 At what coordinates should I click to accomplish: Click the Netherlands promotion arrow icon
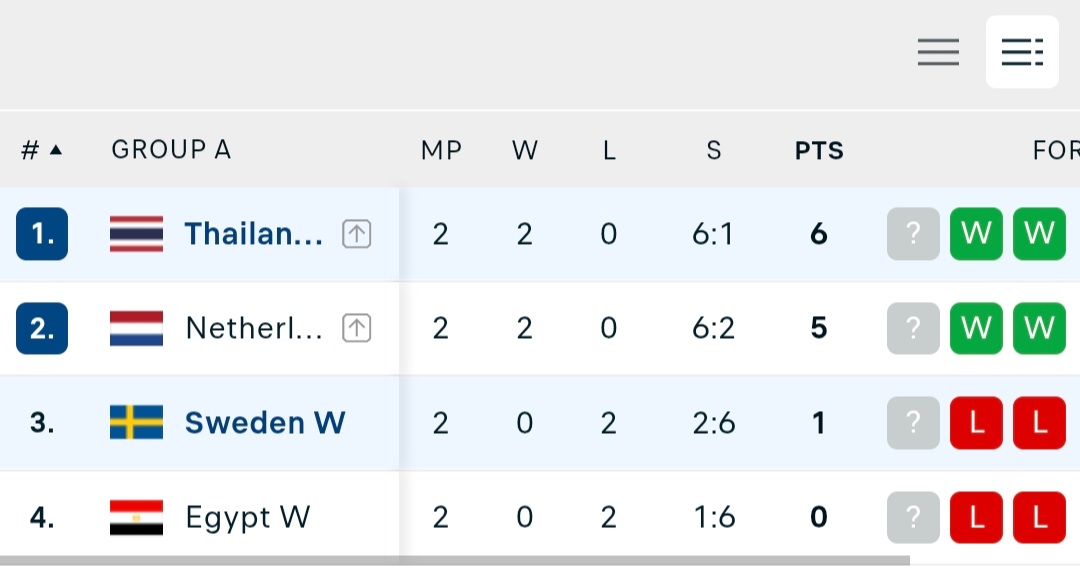click(357, 328)
